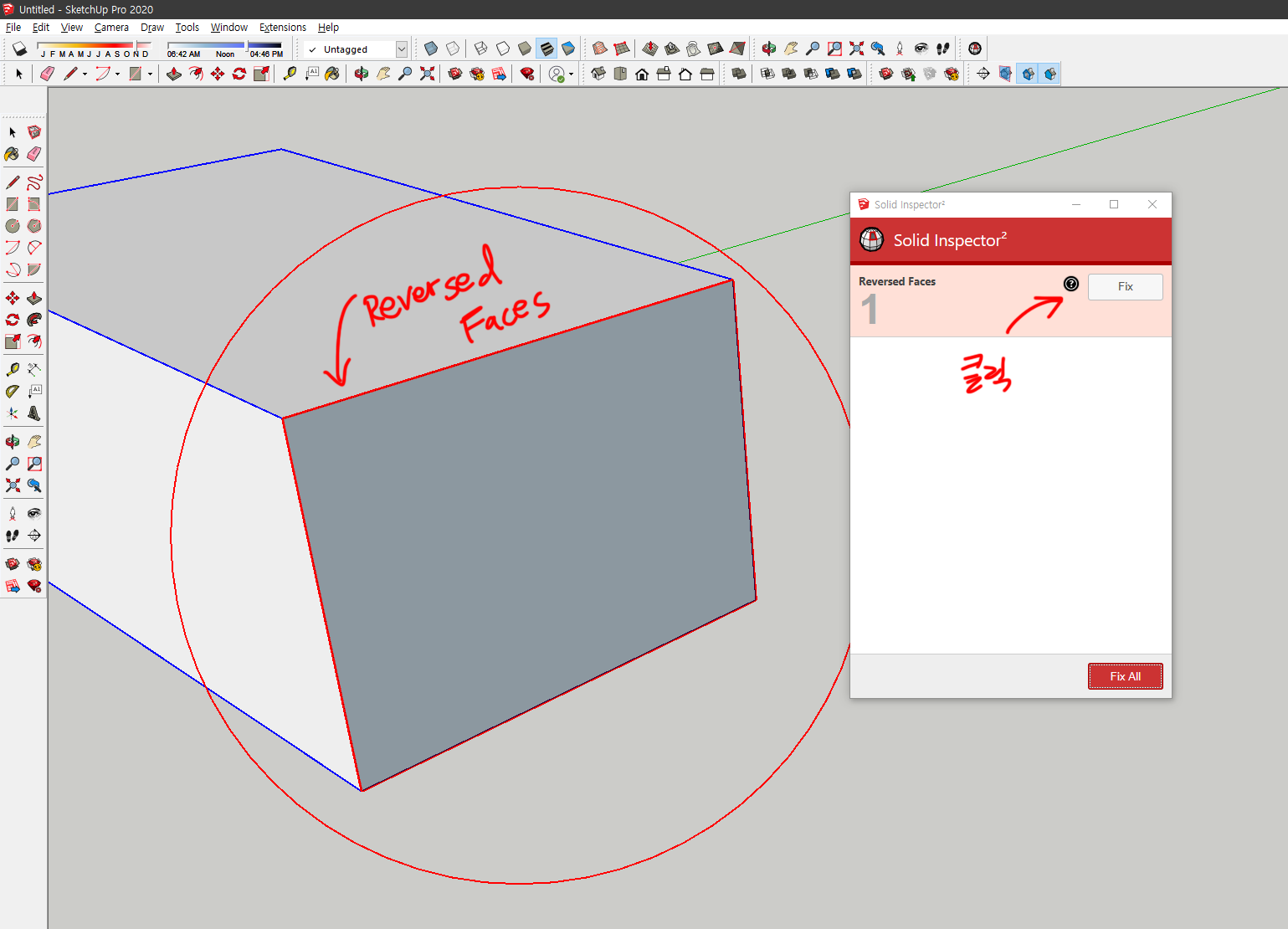
Task: Select the Sandbox Stamp tool
Action: tap(672, 49)
